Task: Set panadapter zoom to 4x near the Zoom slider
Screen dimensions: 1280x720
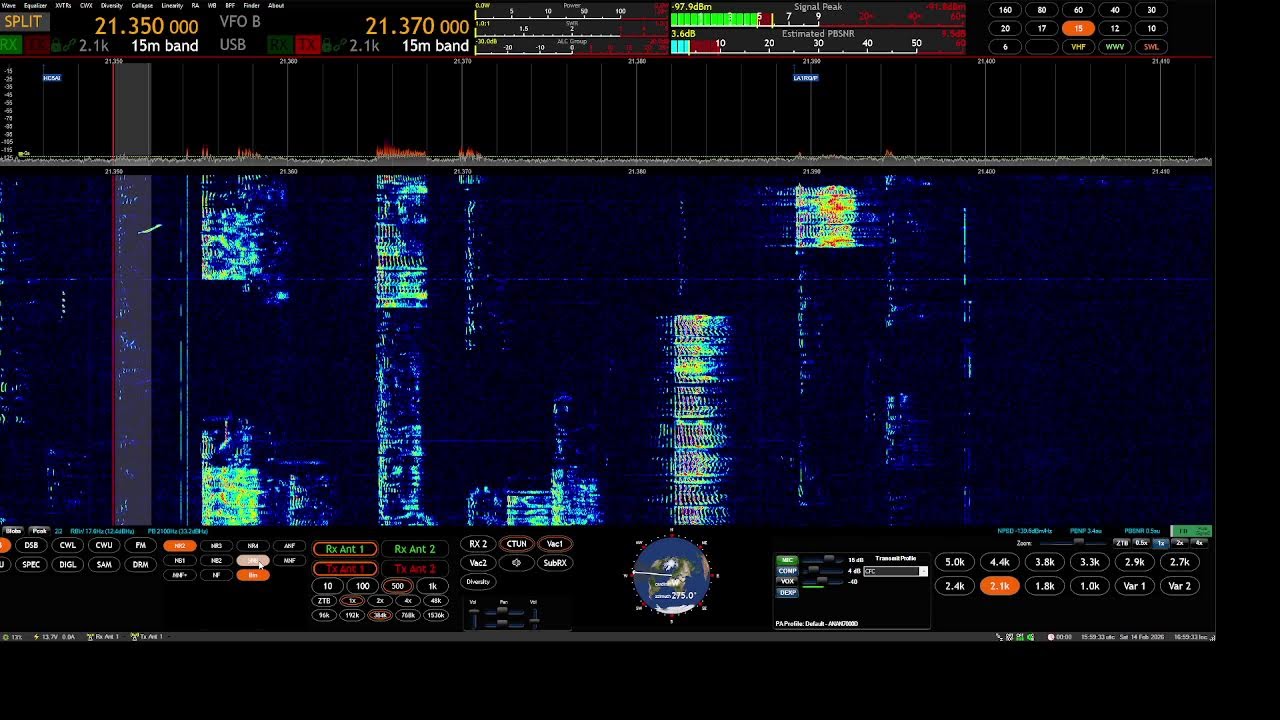Action: (x=1199, y=543)
